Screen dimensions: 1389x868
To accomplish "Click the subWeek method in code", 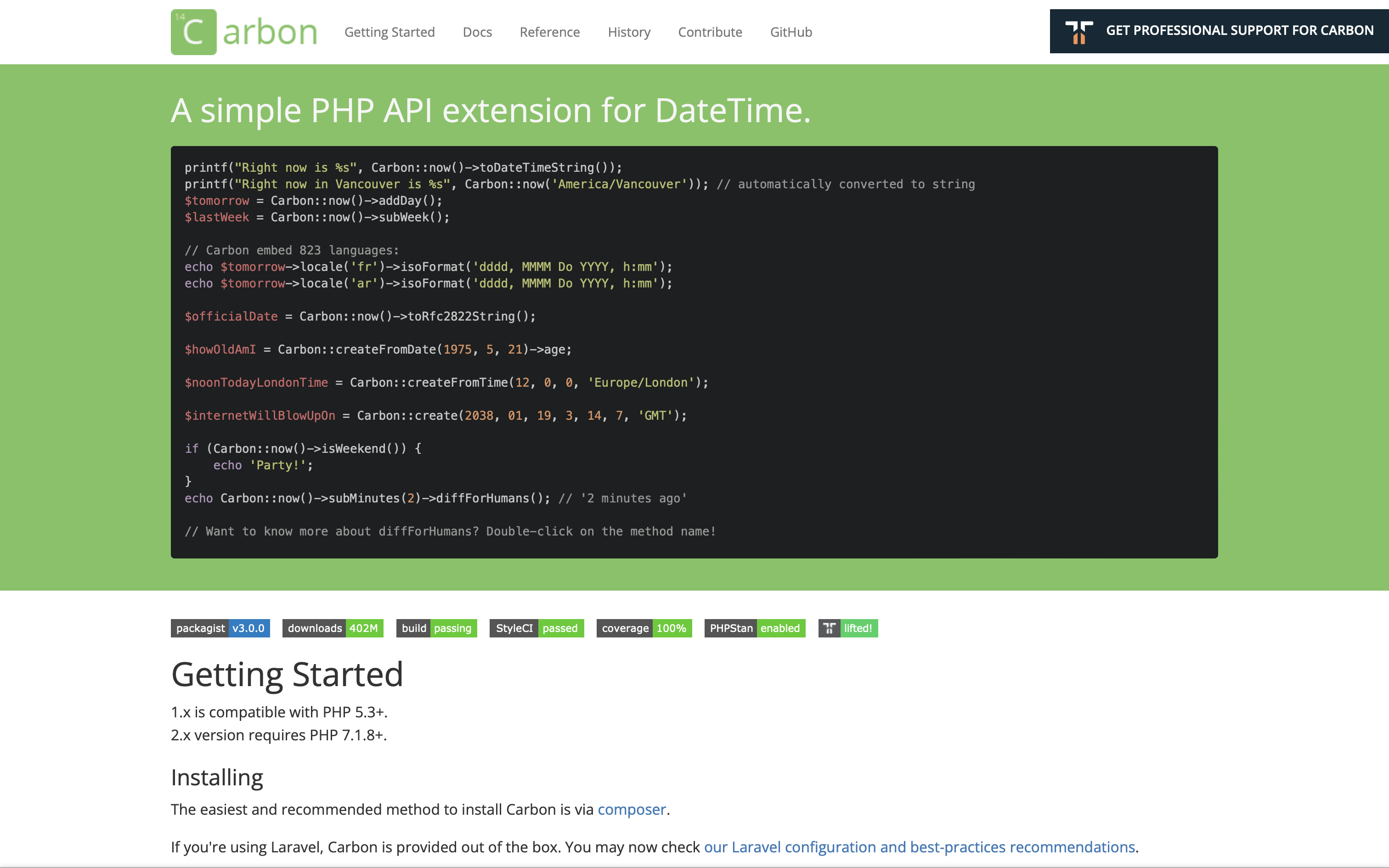I will (403, 218).
